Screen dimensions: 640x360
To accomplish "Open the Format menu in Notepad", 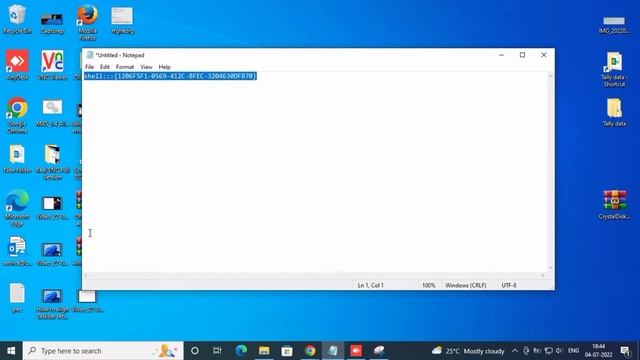I will point(125,67).
